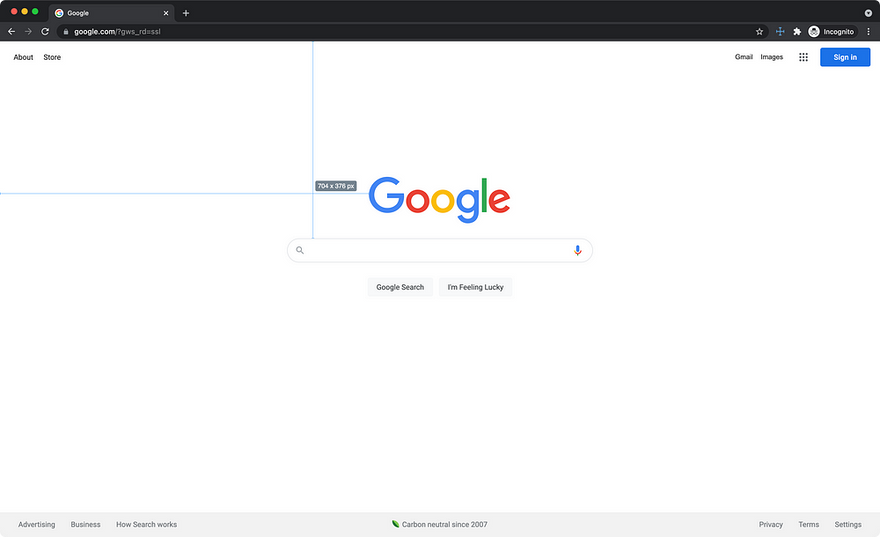
Task: Activate the page ruler extension icon
Action: click(x=780, y=31)
